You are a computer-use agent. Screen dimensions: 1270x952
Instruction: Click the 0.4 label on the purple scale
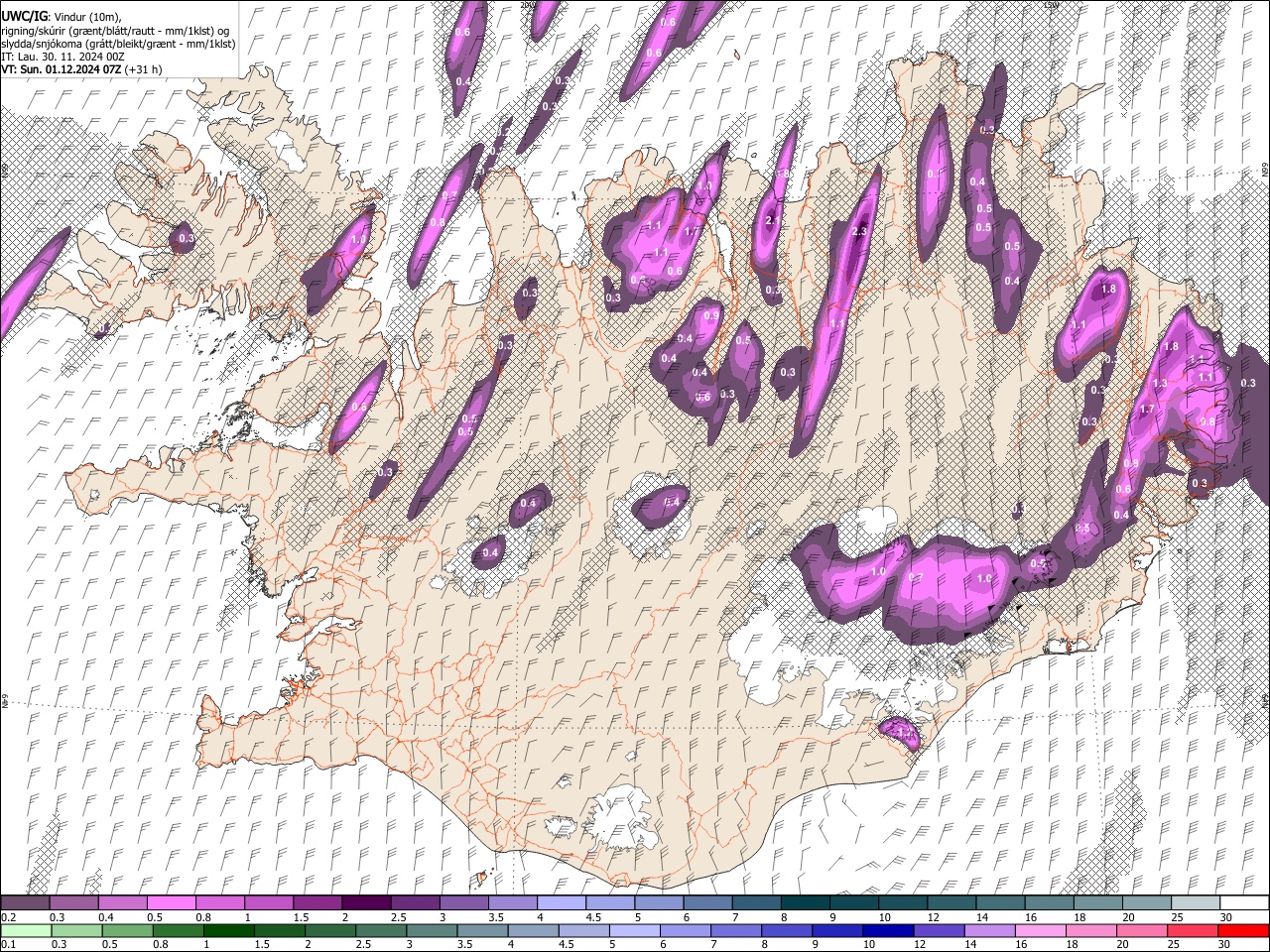(106, 917)
